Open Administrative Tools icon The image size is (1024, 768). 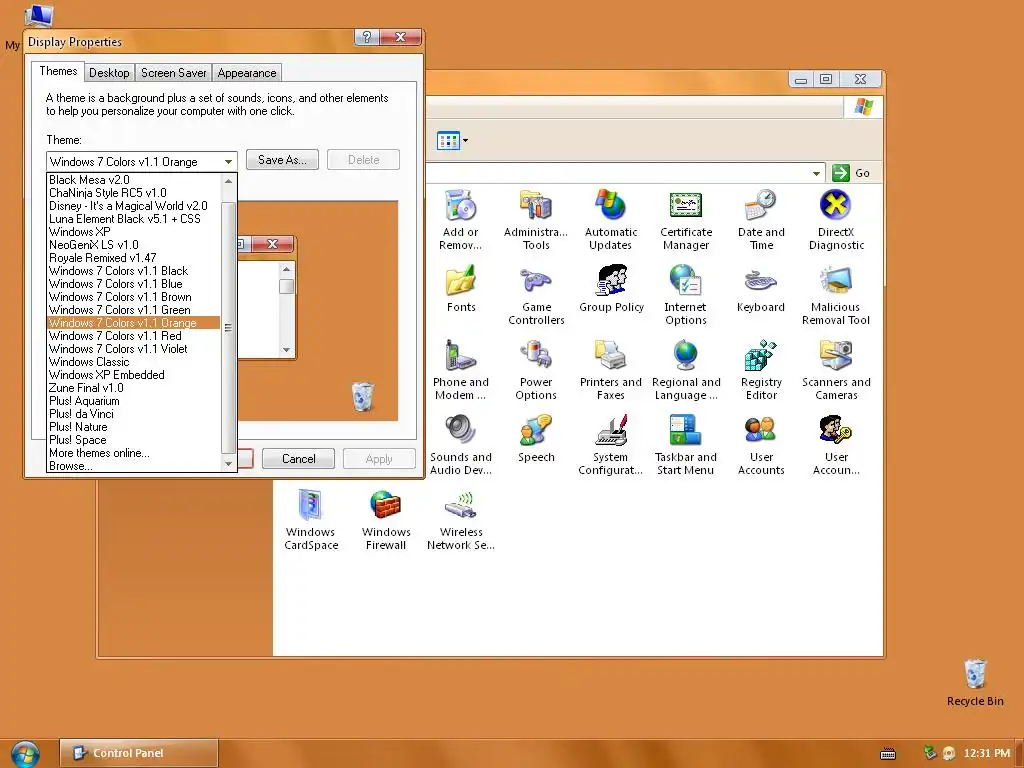point(536,219)
